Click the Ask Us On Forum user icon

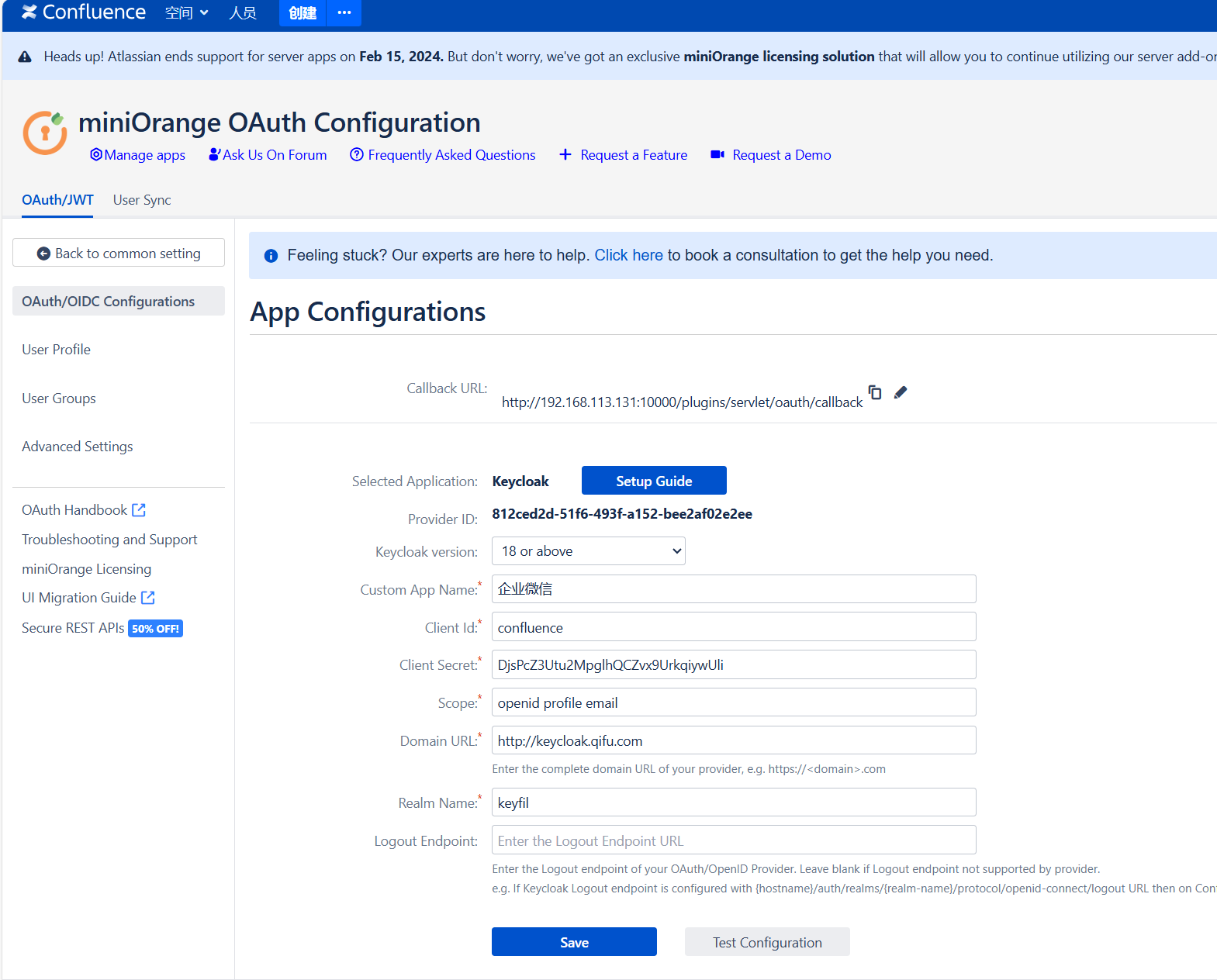[215, 154]
